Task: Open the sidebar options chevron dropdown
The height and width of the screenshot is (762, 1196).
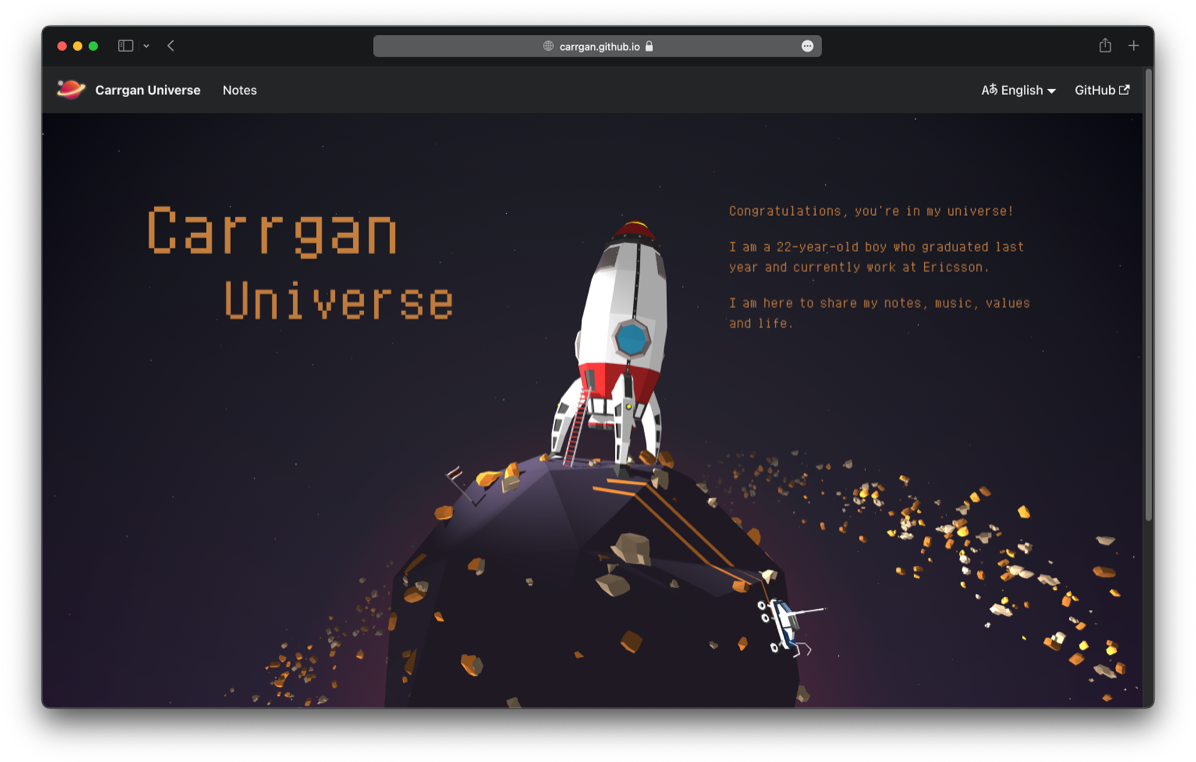Action: pos(146,46)
